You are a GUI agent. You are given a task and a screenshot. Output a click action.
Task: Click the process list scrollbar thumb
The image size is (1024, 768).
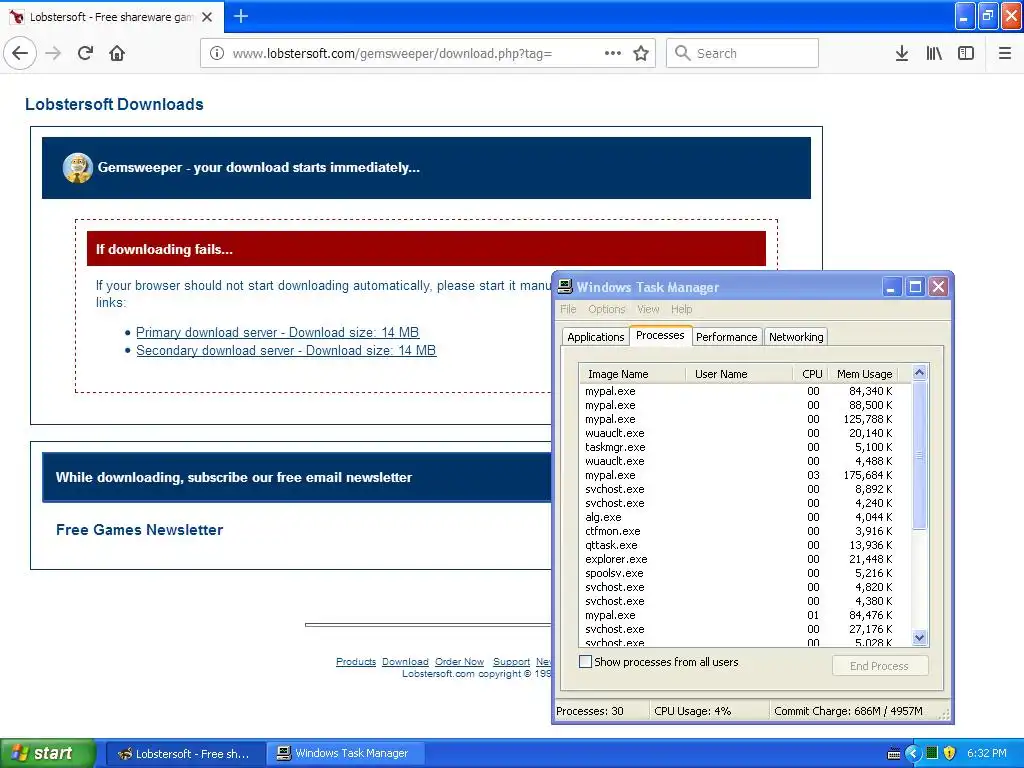coord(920,455)
